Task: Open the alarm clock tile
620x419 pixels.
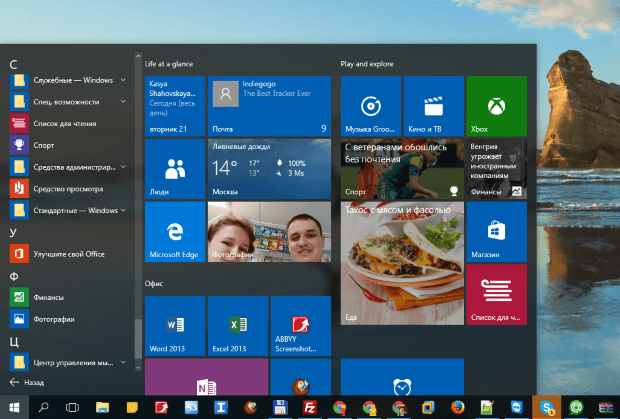Action: 402,377
